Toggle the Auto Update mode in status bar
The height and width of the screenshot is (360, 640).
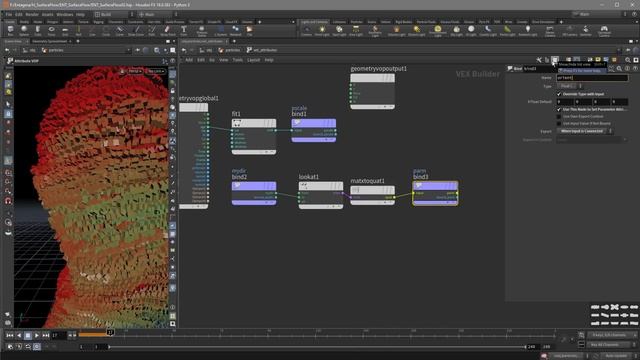[616, 356]
